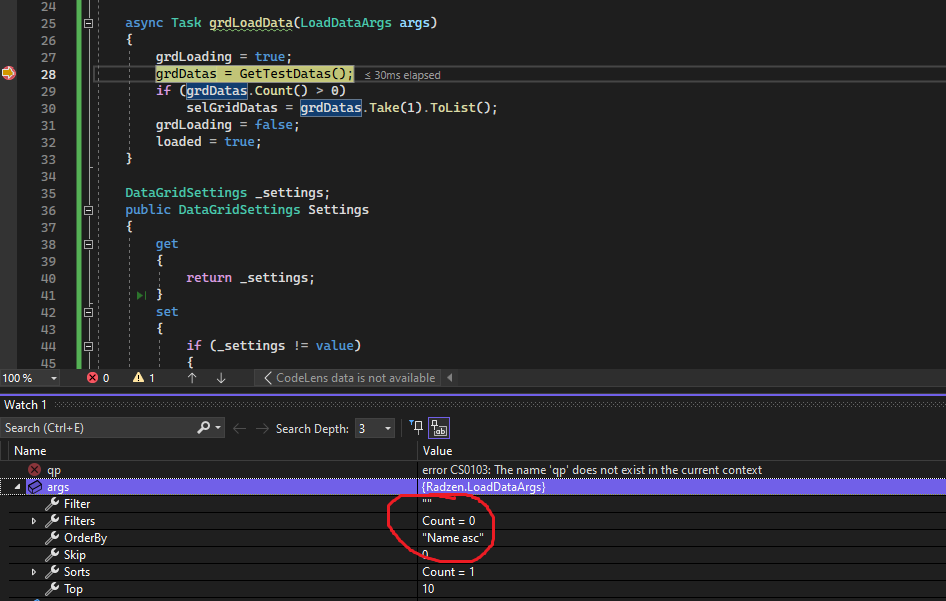This screenshot has width=946, height=601.
Task: Select the Sorts property row
Action: point(473,571)
